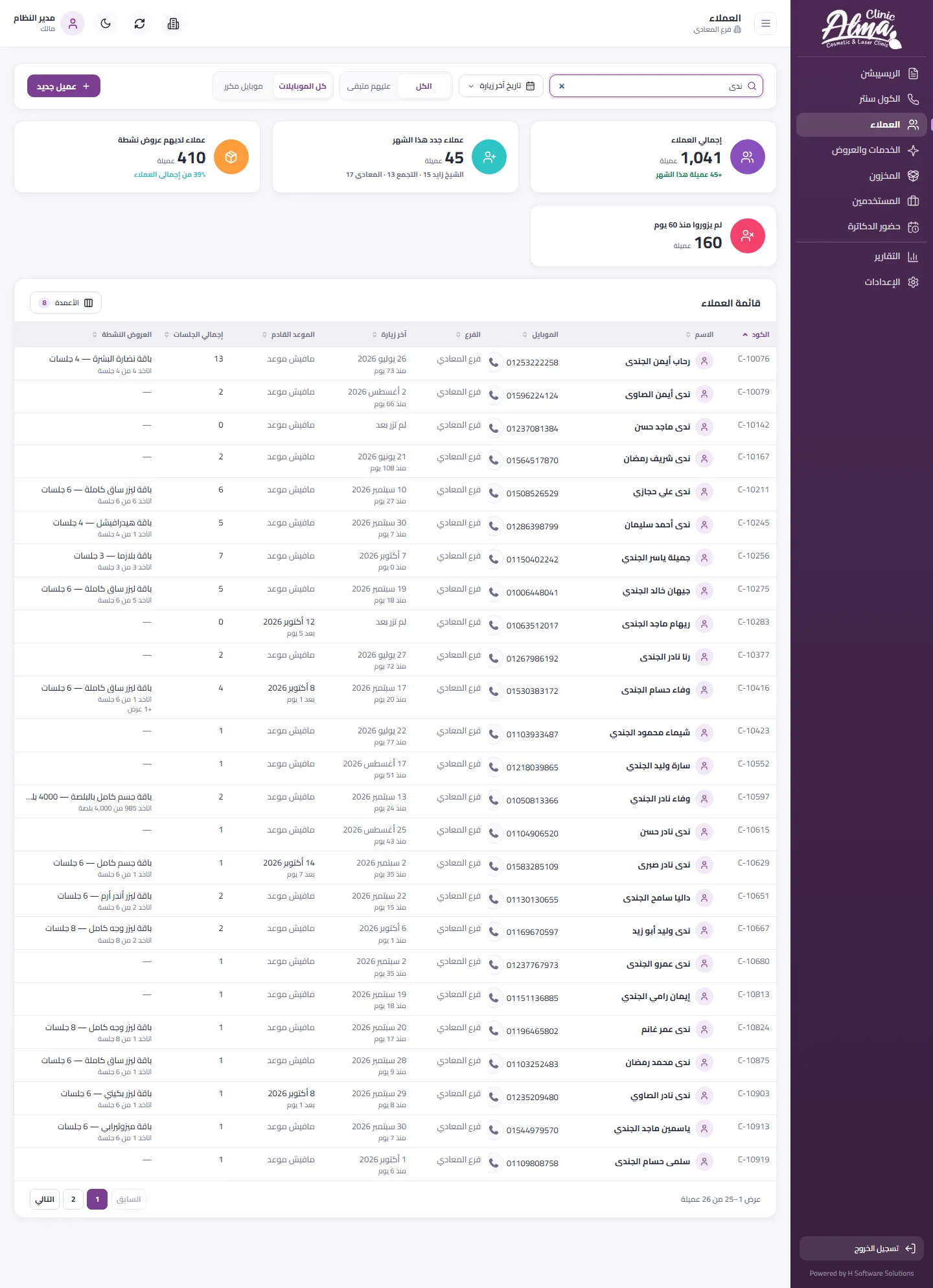
Task: Click the 'عميل جديد' add button
Action: 63,86
